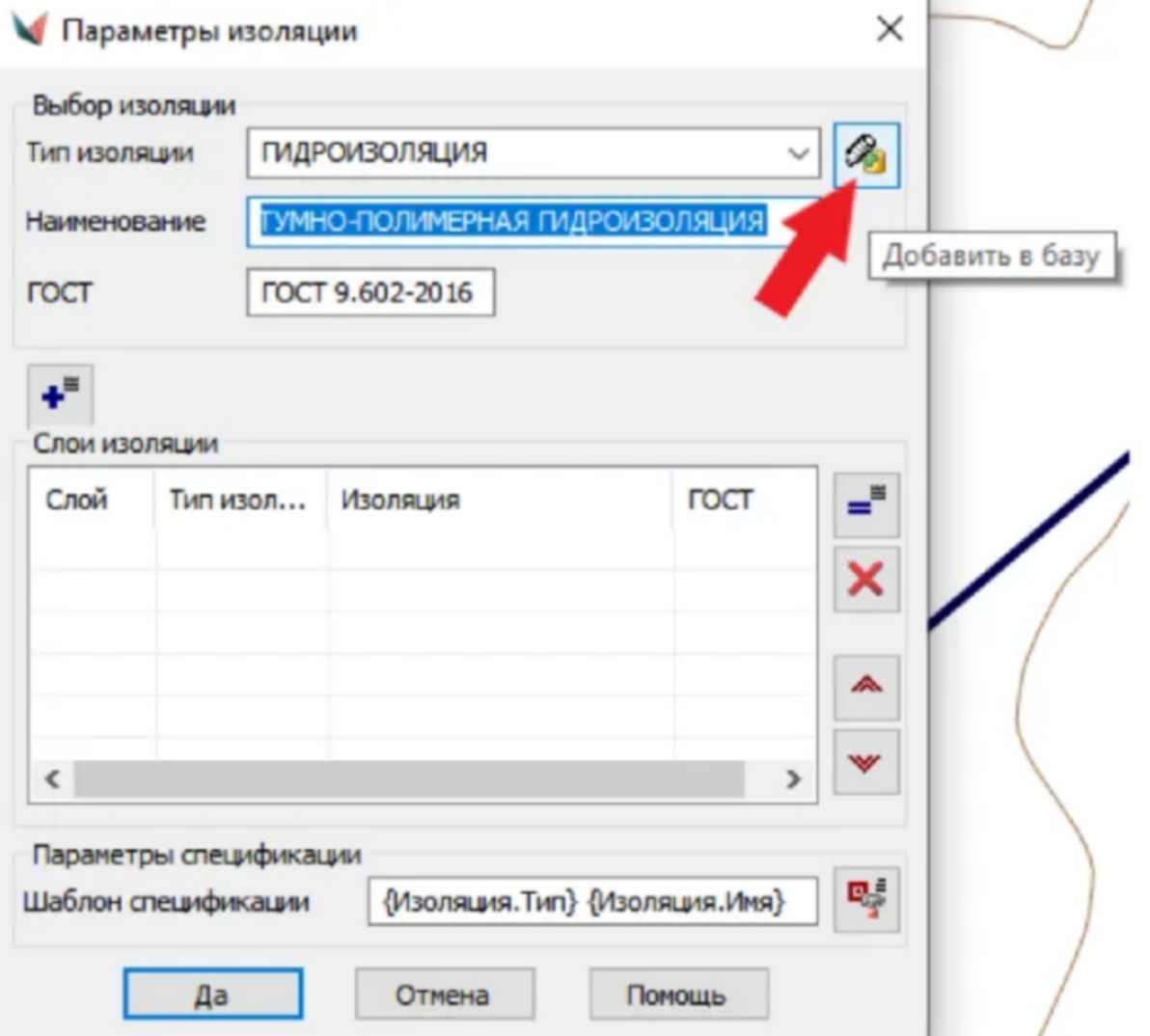1150x1036 pixels.
Task: Click inside the 'Наименование' text field
Action: point(521,222)
